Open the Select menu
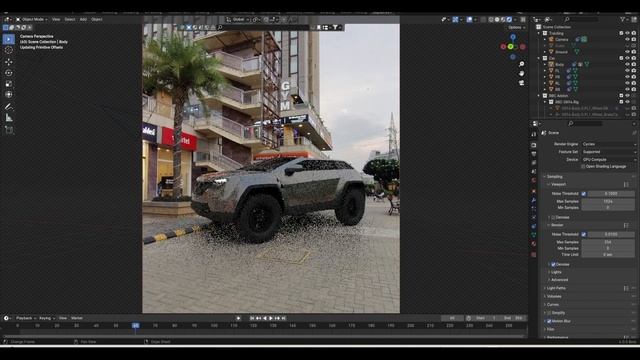 tap(70, 19)
